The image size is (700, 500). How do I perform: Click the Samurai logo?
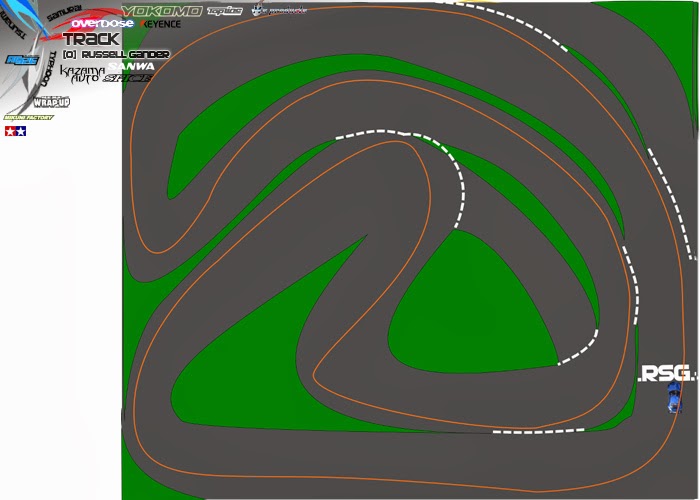tap(64, 13)
